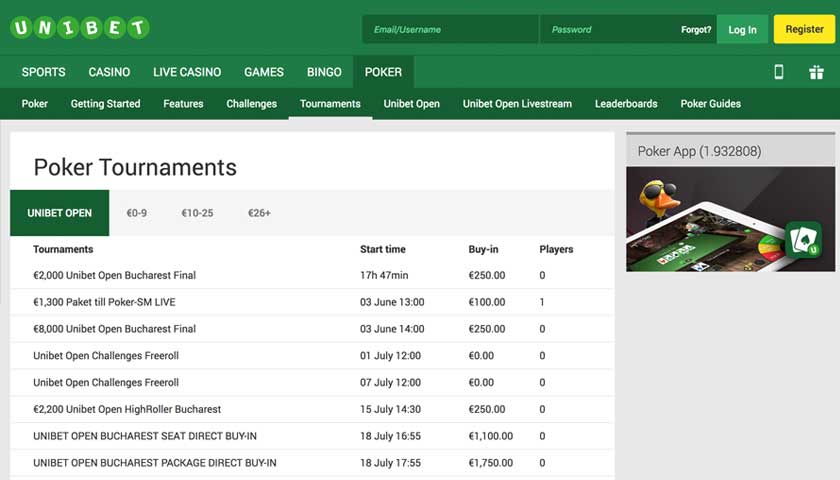This screenshot has height=480, width=840.
Task: Open €1,300 Paket till Poker-SM LIVE
Action: point(104,302)
